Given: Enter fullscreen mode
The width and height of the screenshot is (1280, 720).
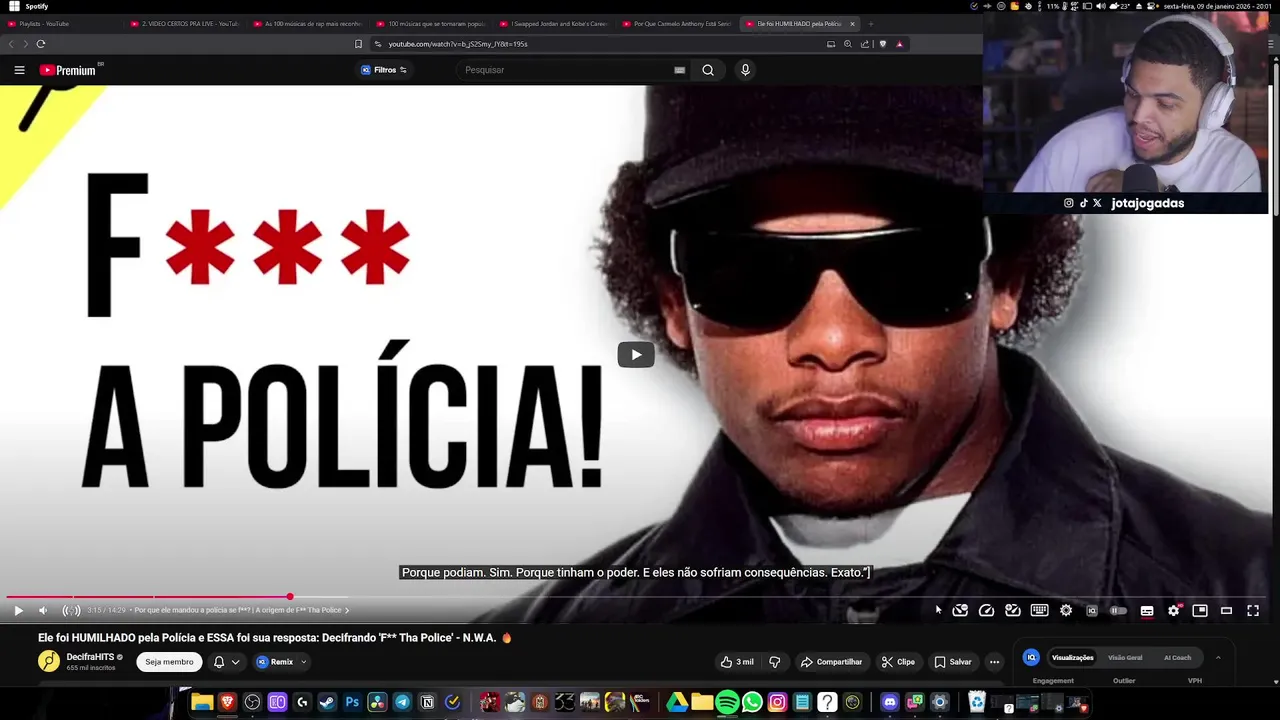Looking at the screenshot, I should click(x=1253, y=610).
